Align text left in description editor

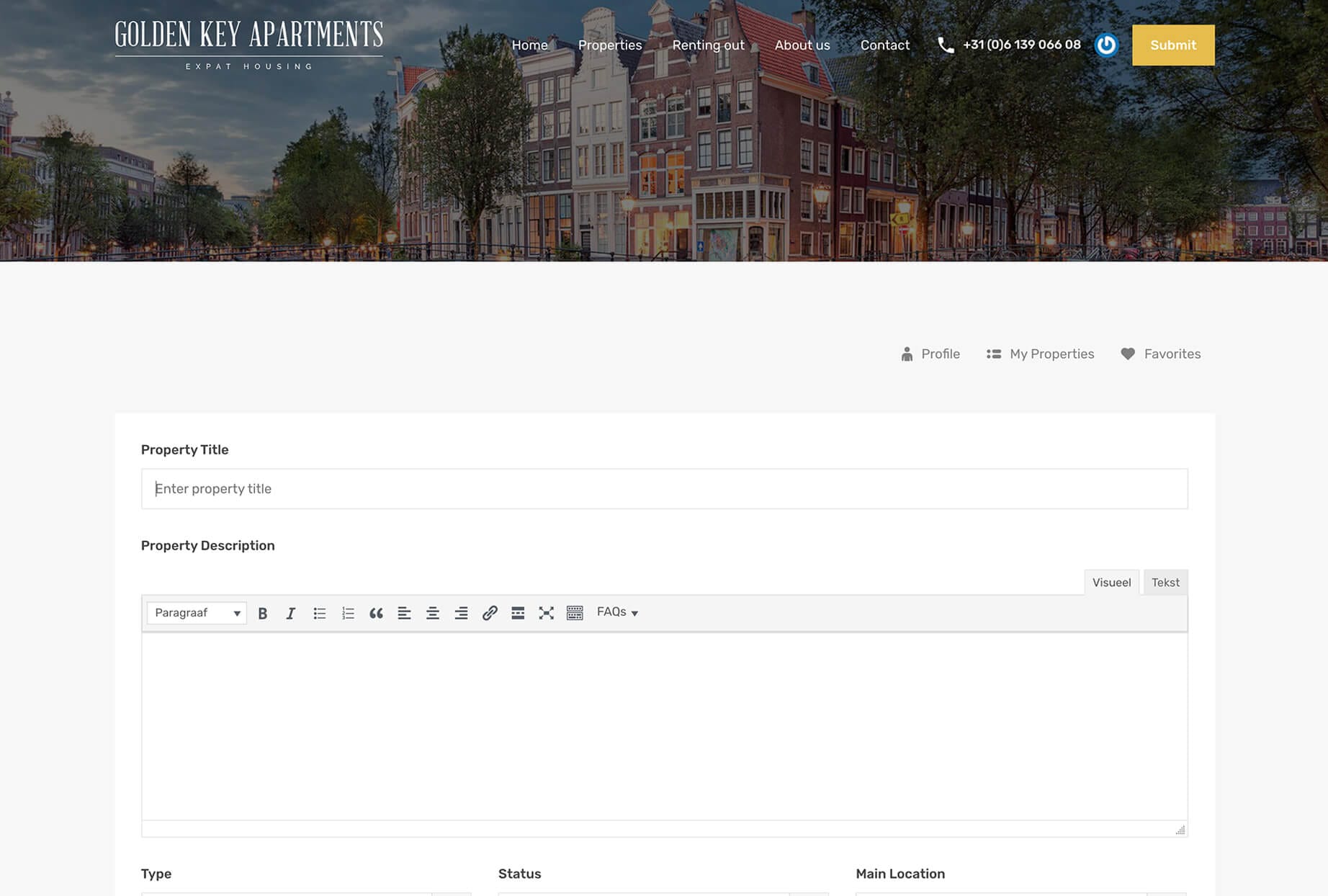pos(404,613)
